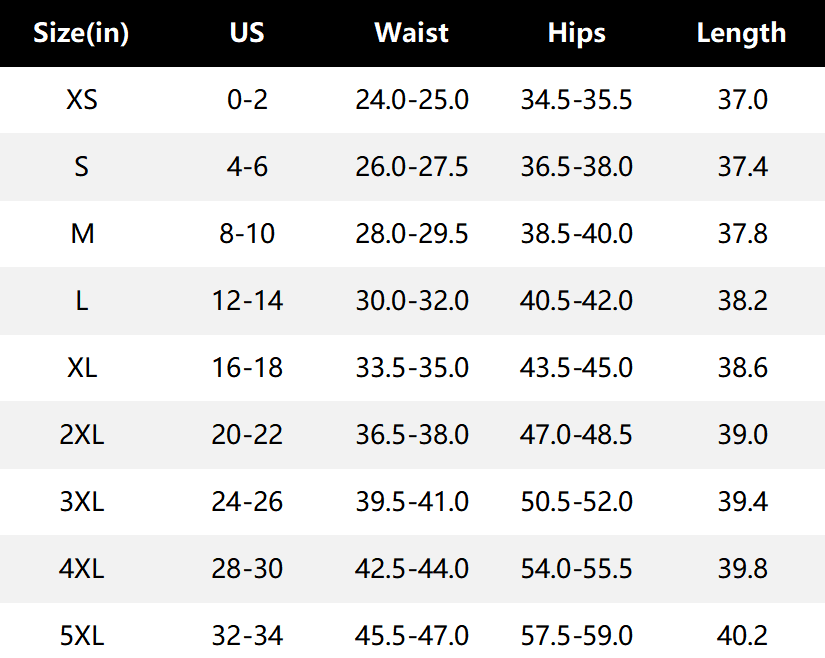Screen dimensions: 825x658
Task: Select length value 37.0
Action: [742, 99]
